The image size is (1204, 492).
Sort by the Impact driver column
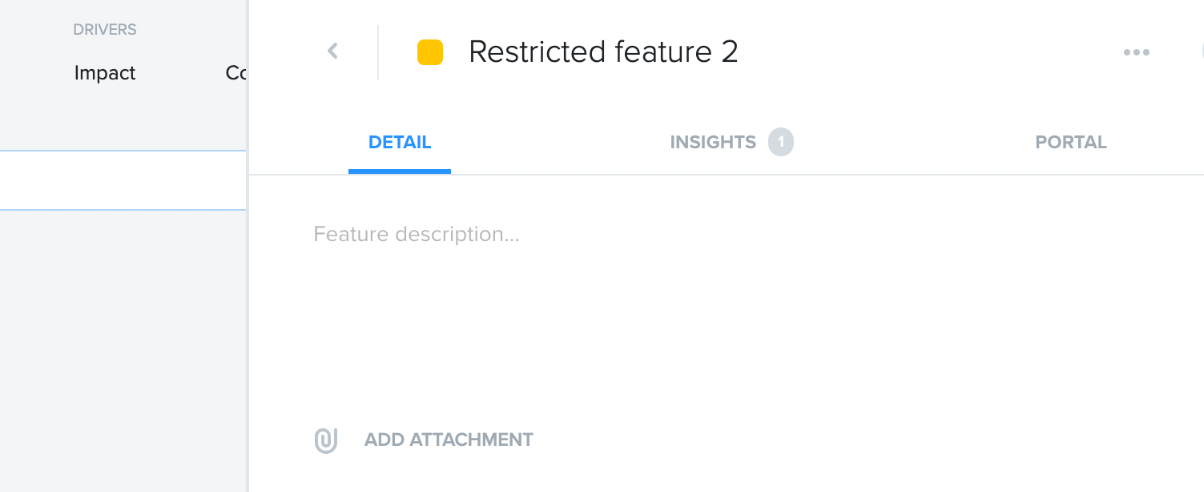105,73
